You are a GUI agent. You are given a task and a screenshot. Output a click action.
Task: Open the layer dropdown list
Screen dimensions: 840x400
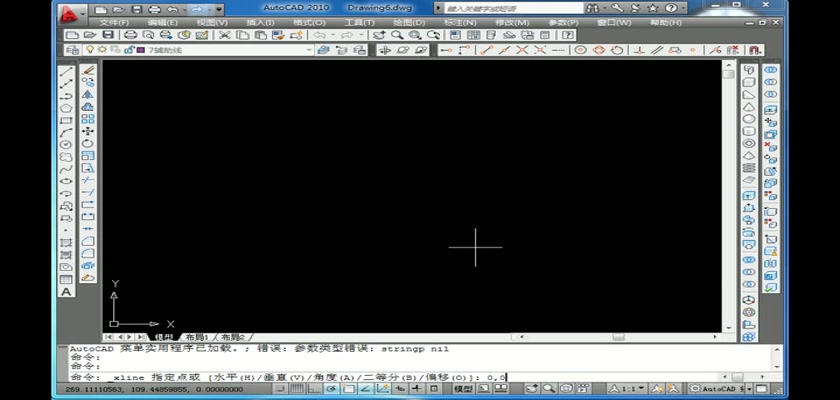(309, 50)
